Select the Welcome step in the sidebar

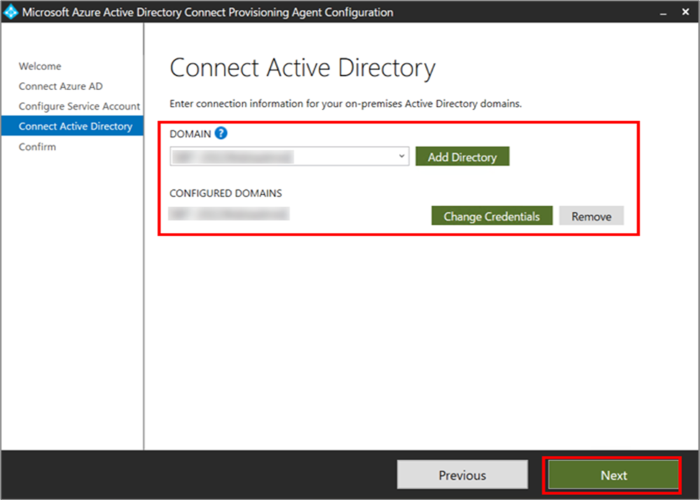click(x=40, y=66)
